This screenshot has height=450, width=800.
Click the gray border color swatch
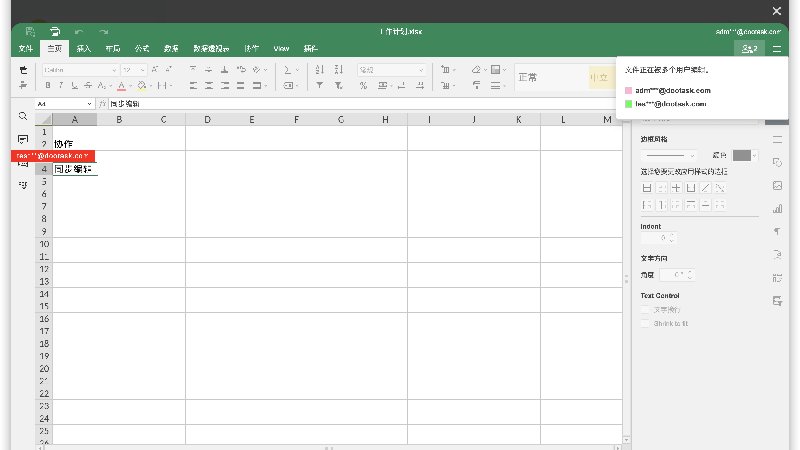(x=741, y=155)
